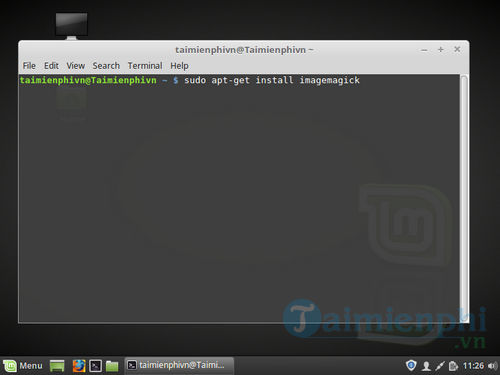Open the Terminal menu
500x375 pixels.
[145, 66]
